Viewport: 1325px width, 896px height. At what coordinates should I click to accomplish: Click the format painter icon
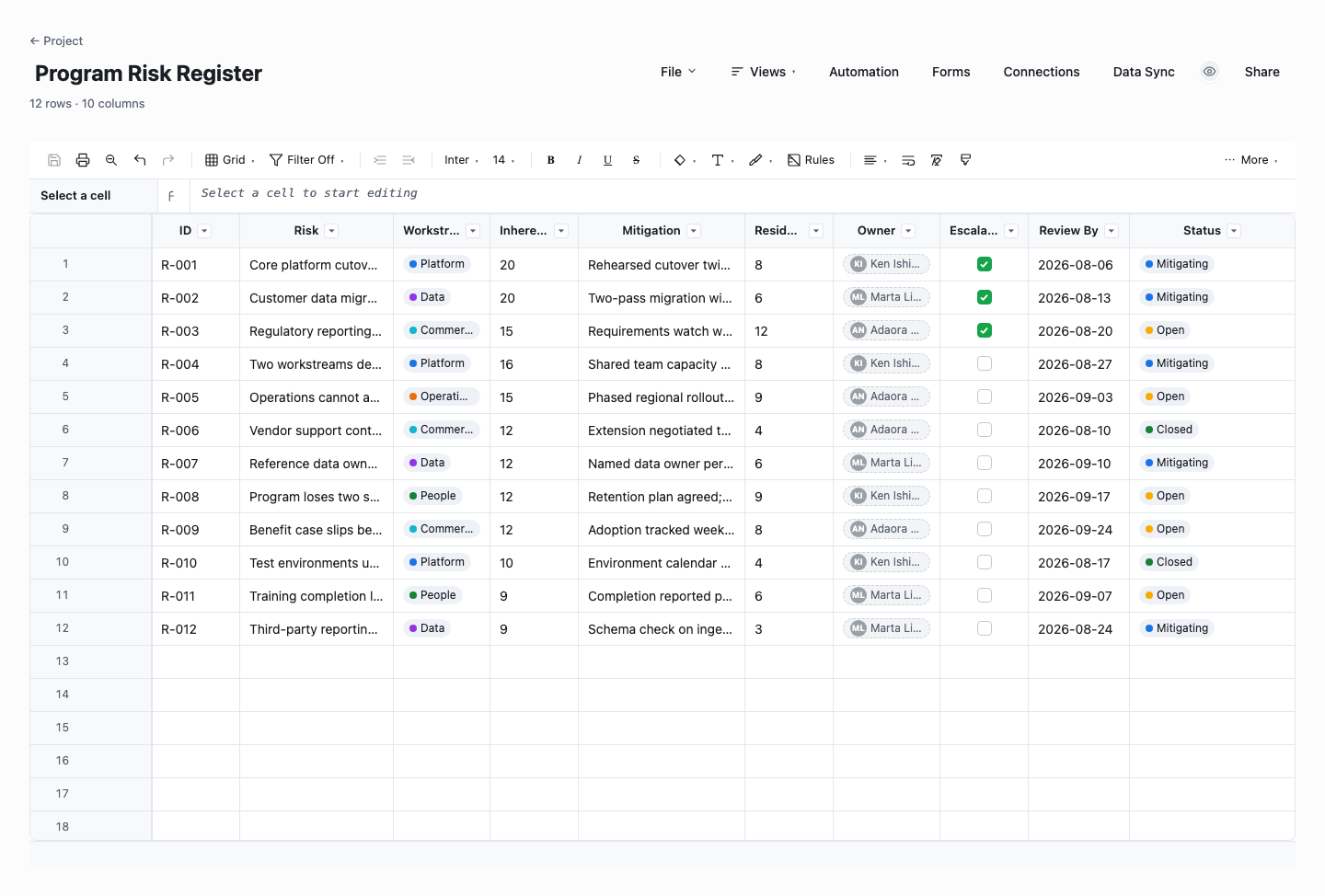click(x=965, y=160)
